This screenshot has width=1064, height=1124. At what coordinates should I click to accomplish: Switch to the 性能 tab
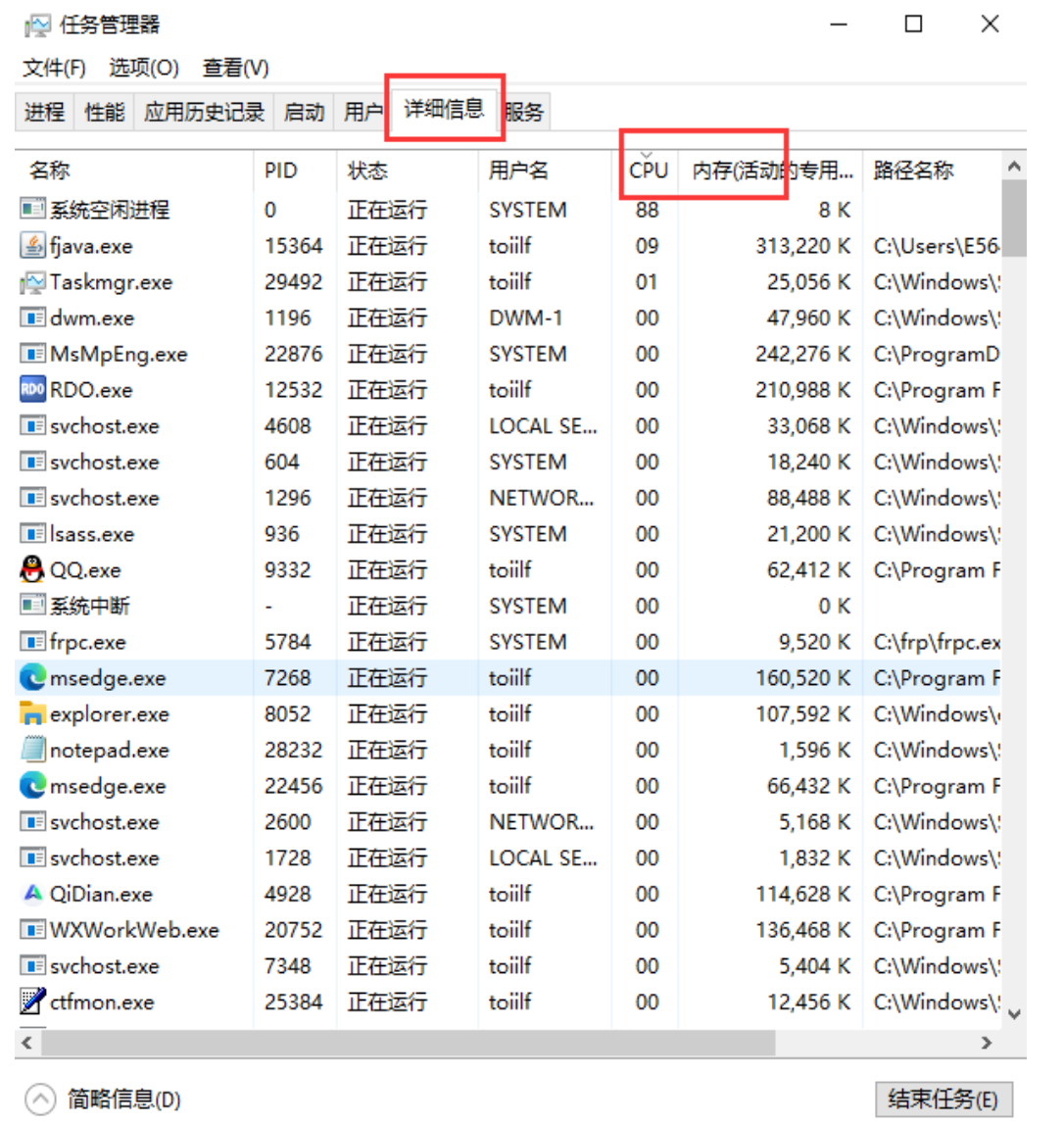point(105,112)
